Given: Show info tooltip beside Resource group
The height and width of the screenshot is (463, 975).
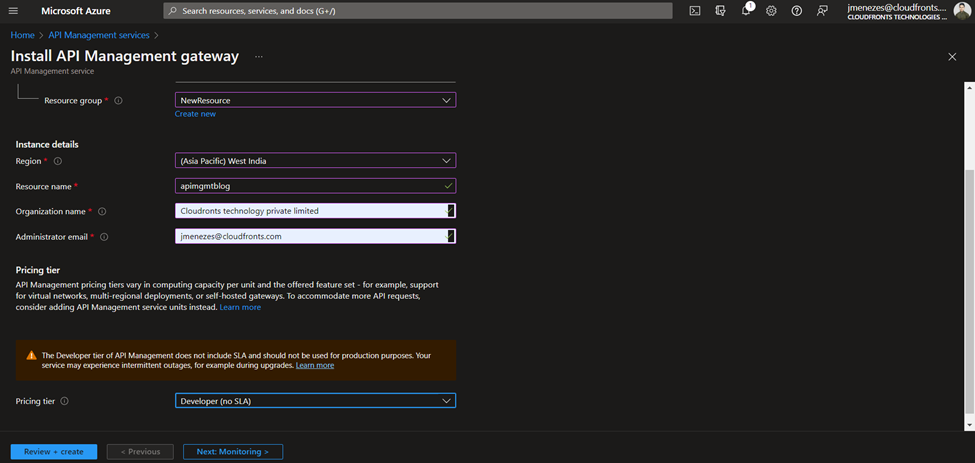Looking at the screenshot, I should [118, 101].
